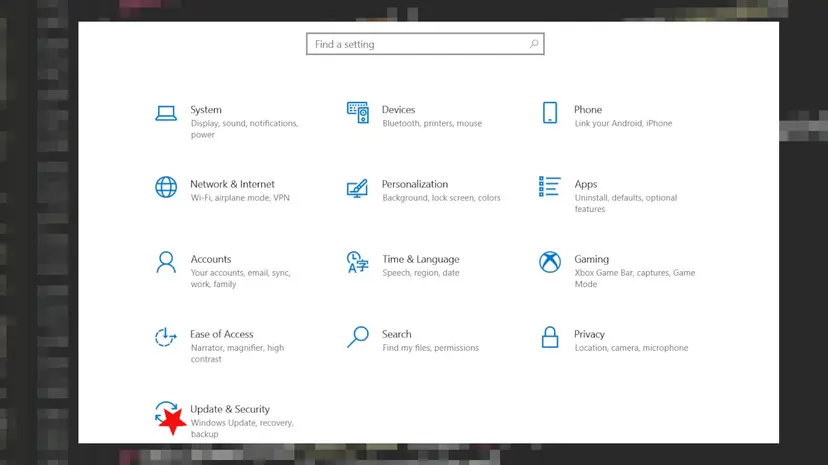Click 'Find my files, permissions' description

(430, 347)
